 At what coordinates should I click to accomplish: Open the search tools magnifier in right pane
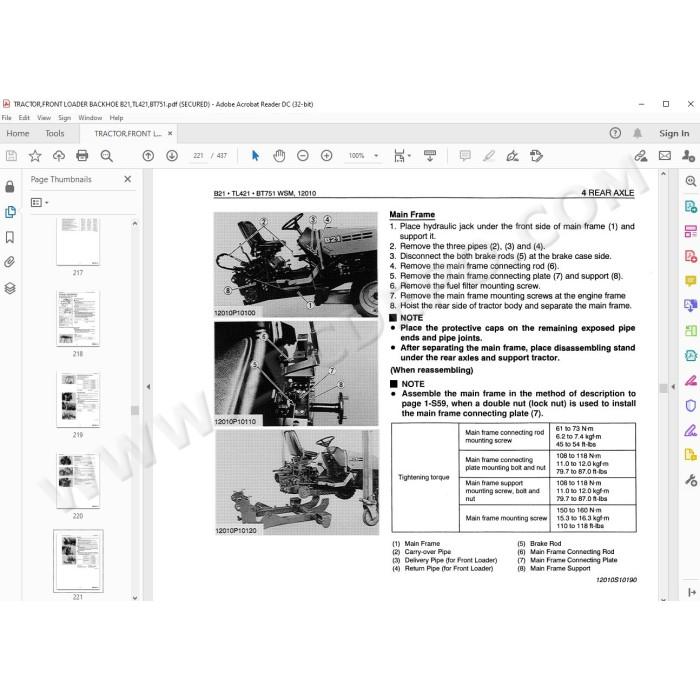691,181
